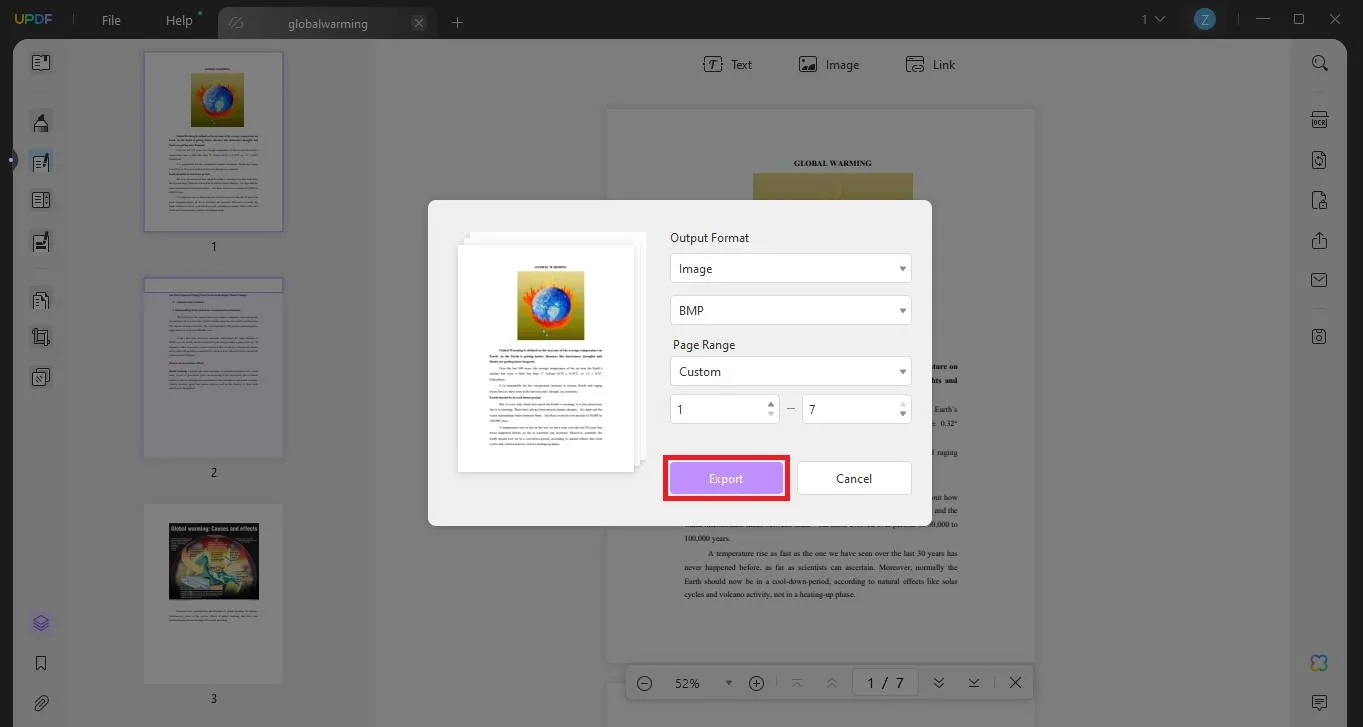Open the Comments panel icon at bottom right

(1320, 703)
